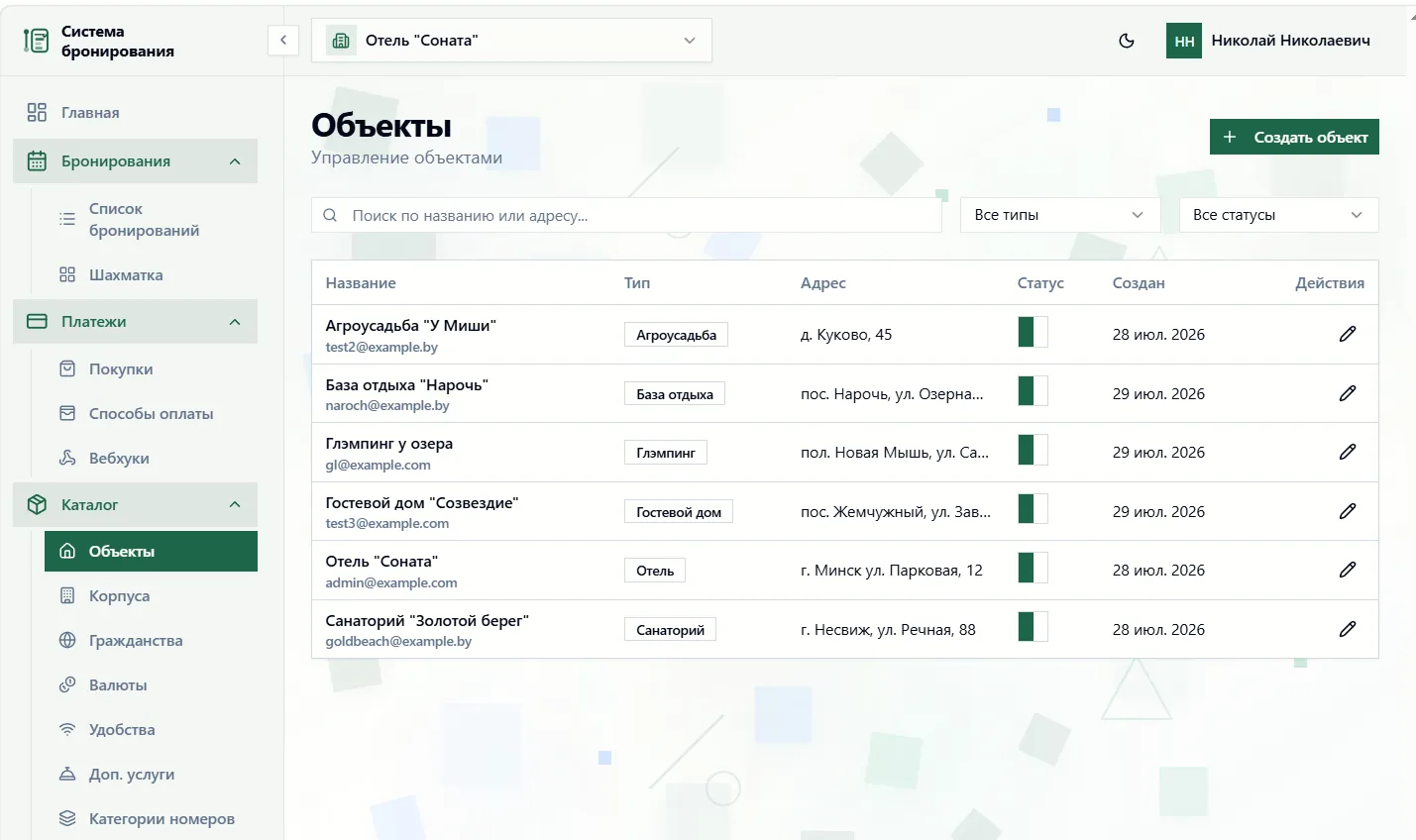This screenshot has height=840, width=1416.
Task: Click the address д. Куково, 45
Action: pyautogui.click(x=846, y=335)
